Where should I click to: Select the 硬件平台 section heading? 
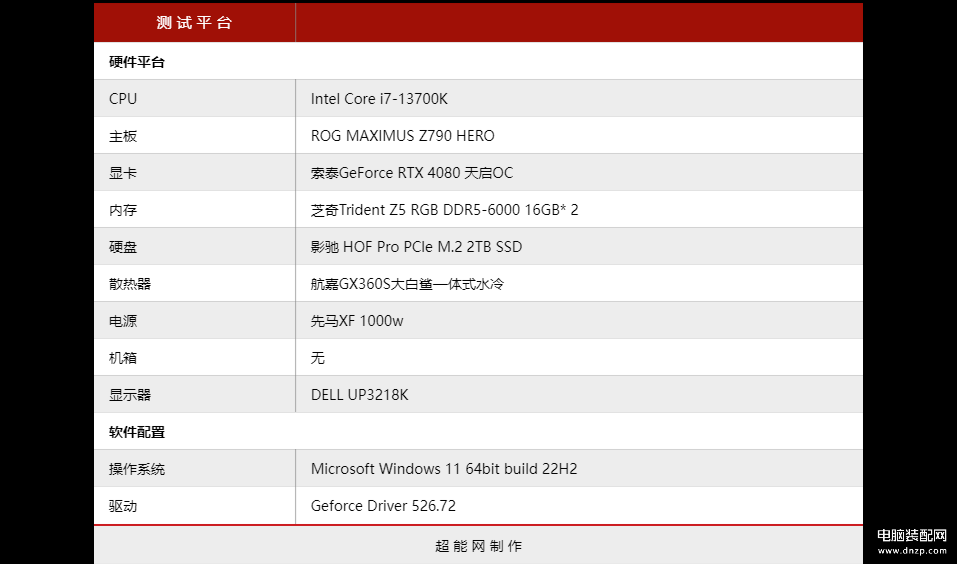tap(137, 62)
